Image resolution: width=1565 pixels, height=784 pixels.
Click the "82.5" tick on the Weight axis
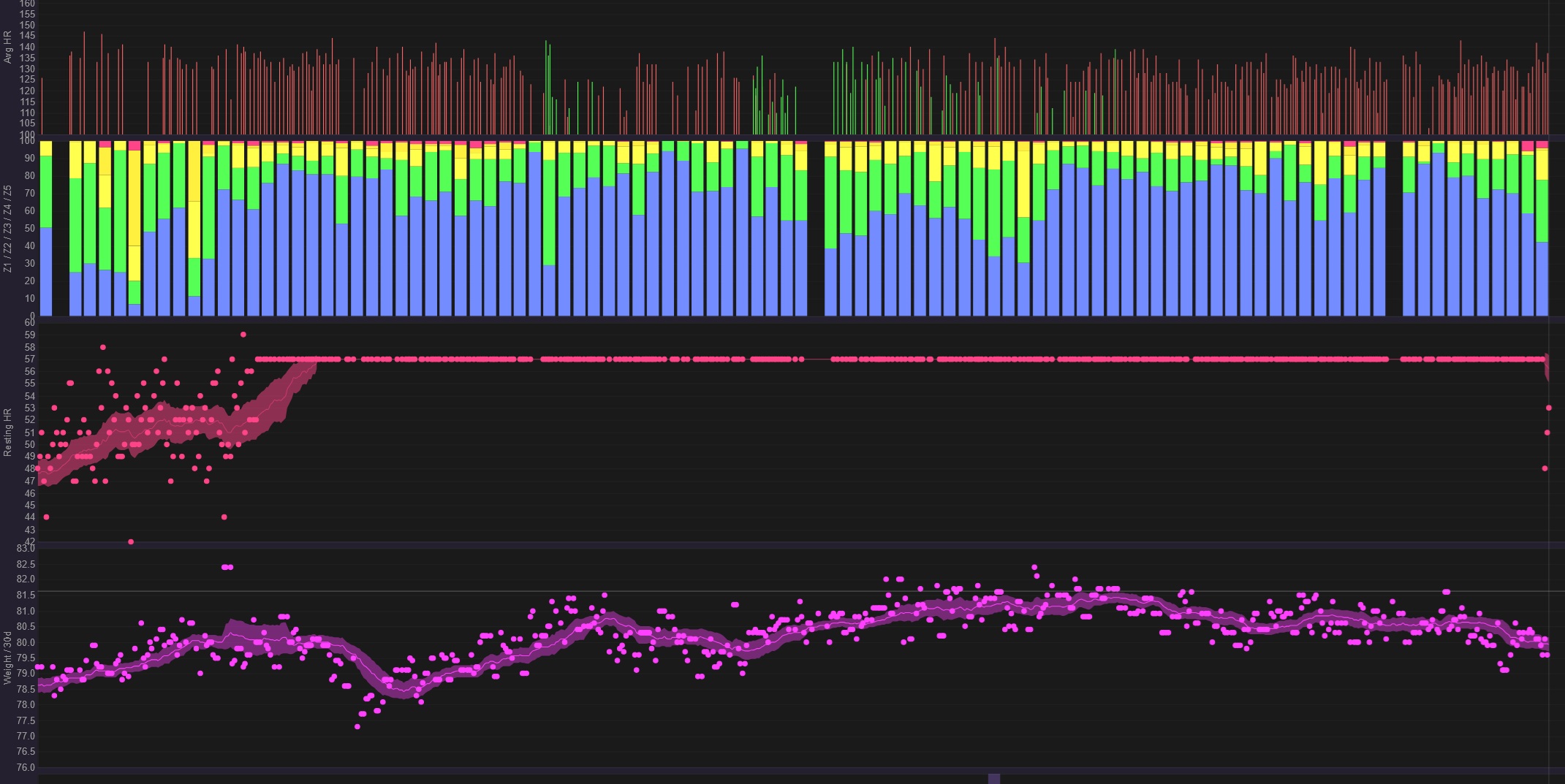coord(26,564)
